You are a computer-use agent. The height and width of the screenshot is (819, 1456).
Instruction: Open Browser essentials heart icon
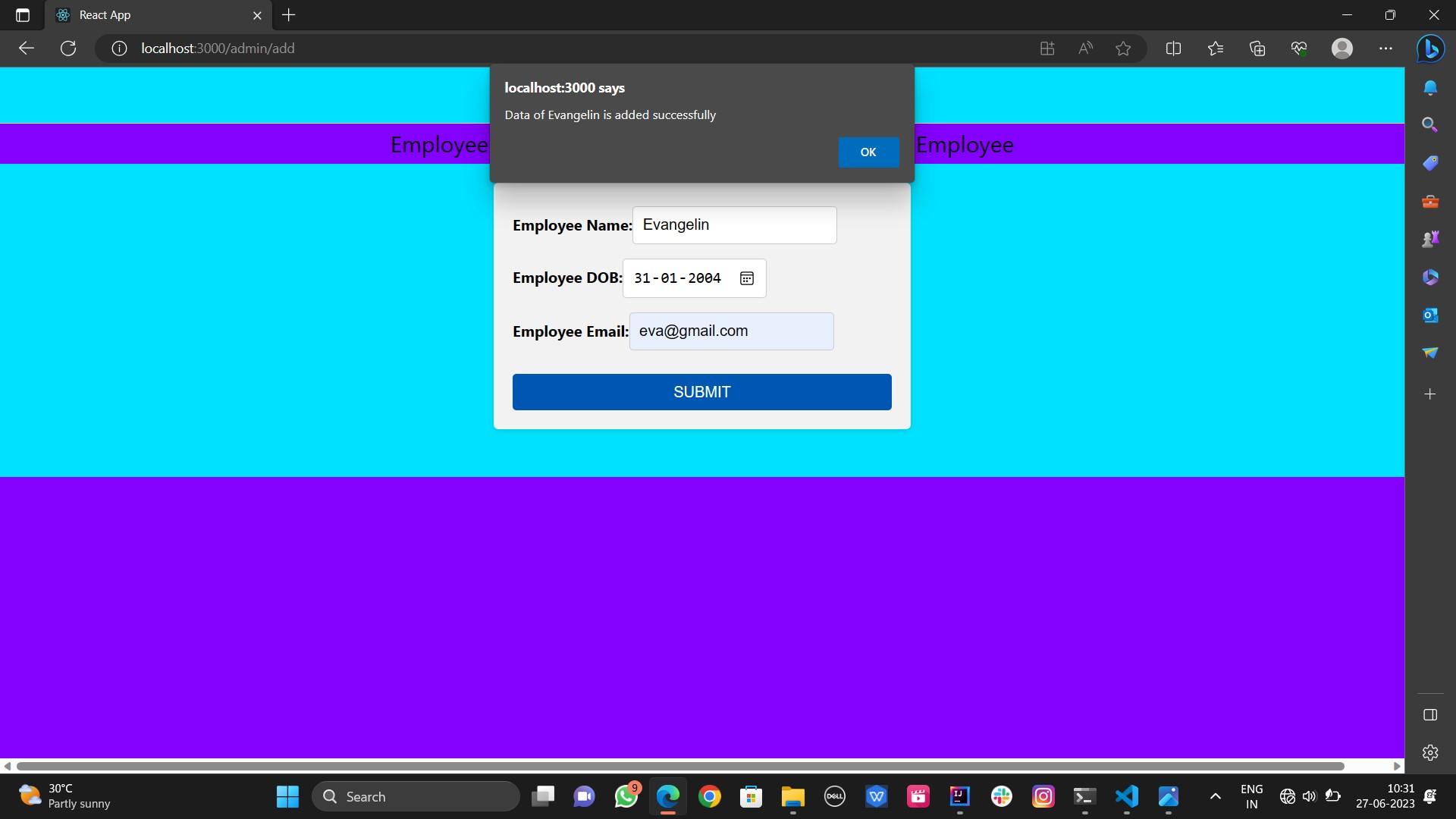pyautogui.click(x=1299, y=48)
